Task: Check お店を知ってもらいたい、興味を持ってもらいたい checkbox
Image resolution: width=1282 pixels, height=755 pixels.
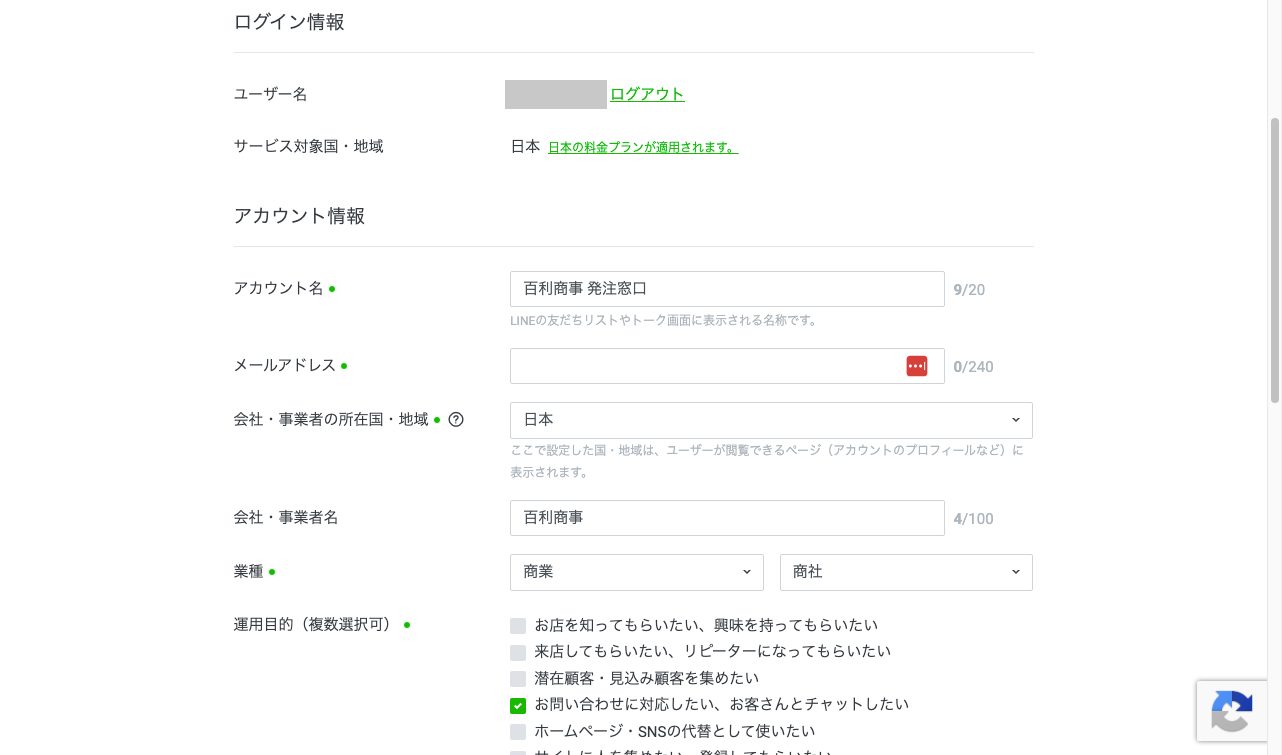Action: (x=518, y=626)
